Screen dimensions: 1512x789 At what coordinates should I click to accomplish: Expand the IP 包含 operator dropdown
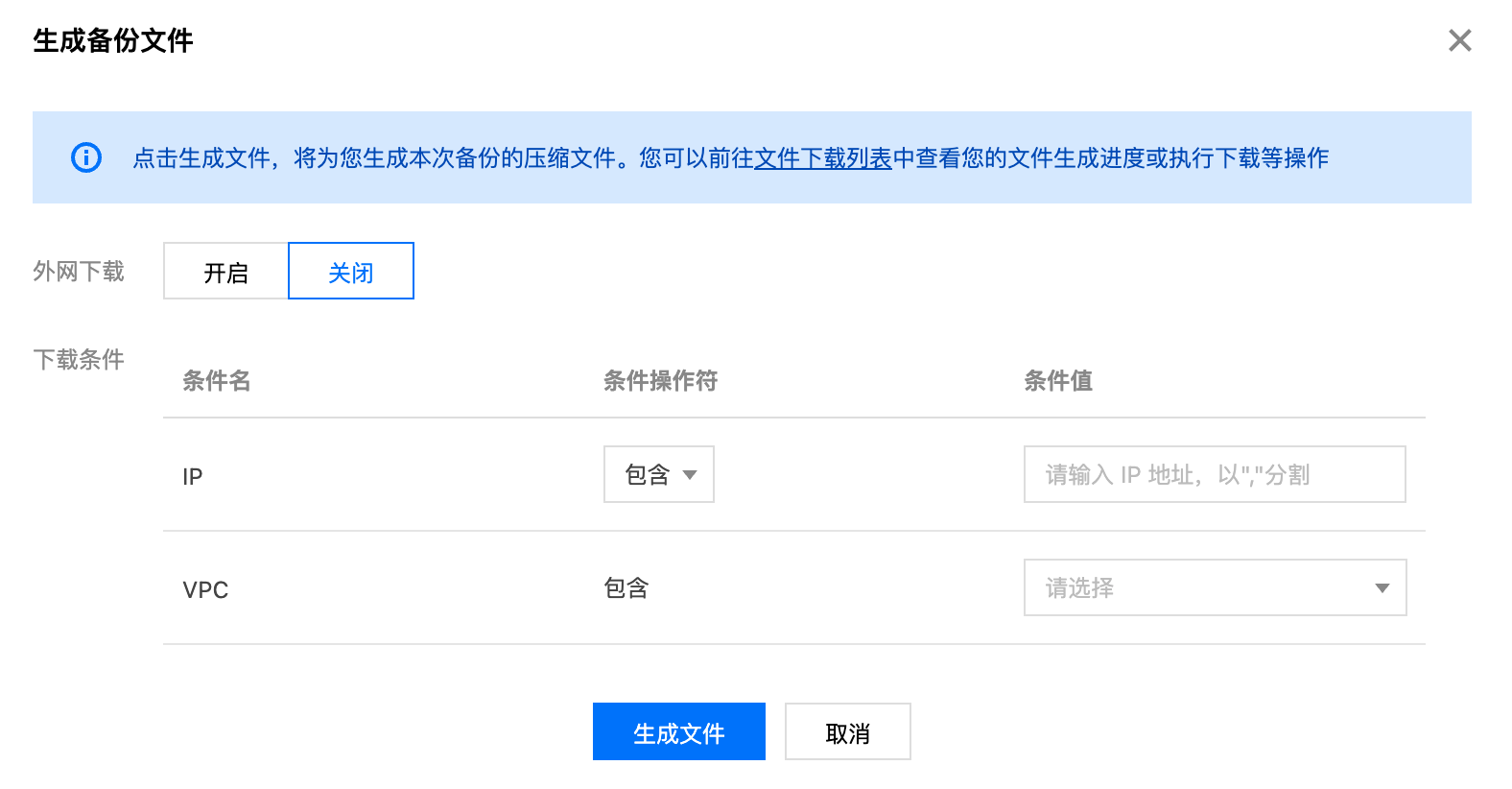click(x=659, y=474)
